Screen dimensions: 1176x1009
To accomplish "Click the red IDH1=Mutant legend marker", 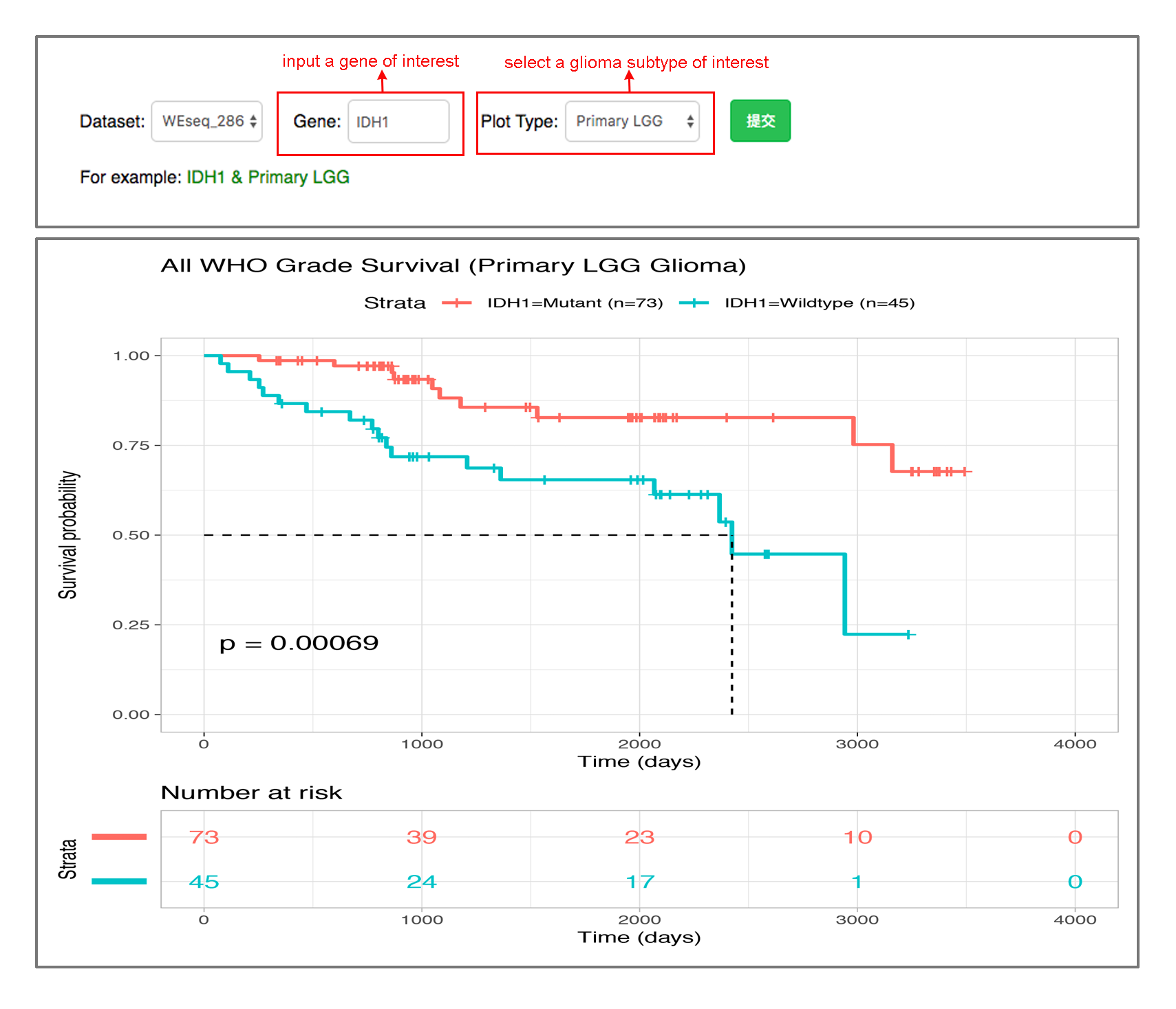I will click(x=456, y=303).
